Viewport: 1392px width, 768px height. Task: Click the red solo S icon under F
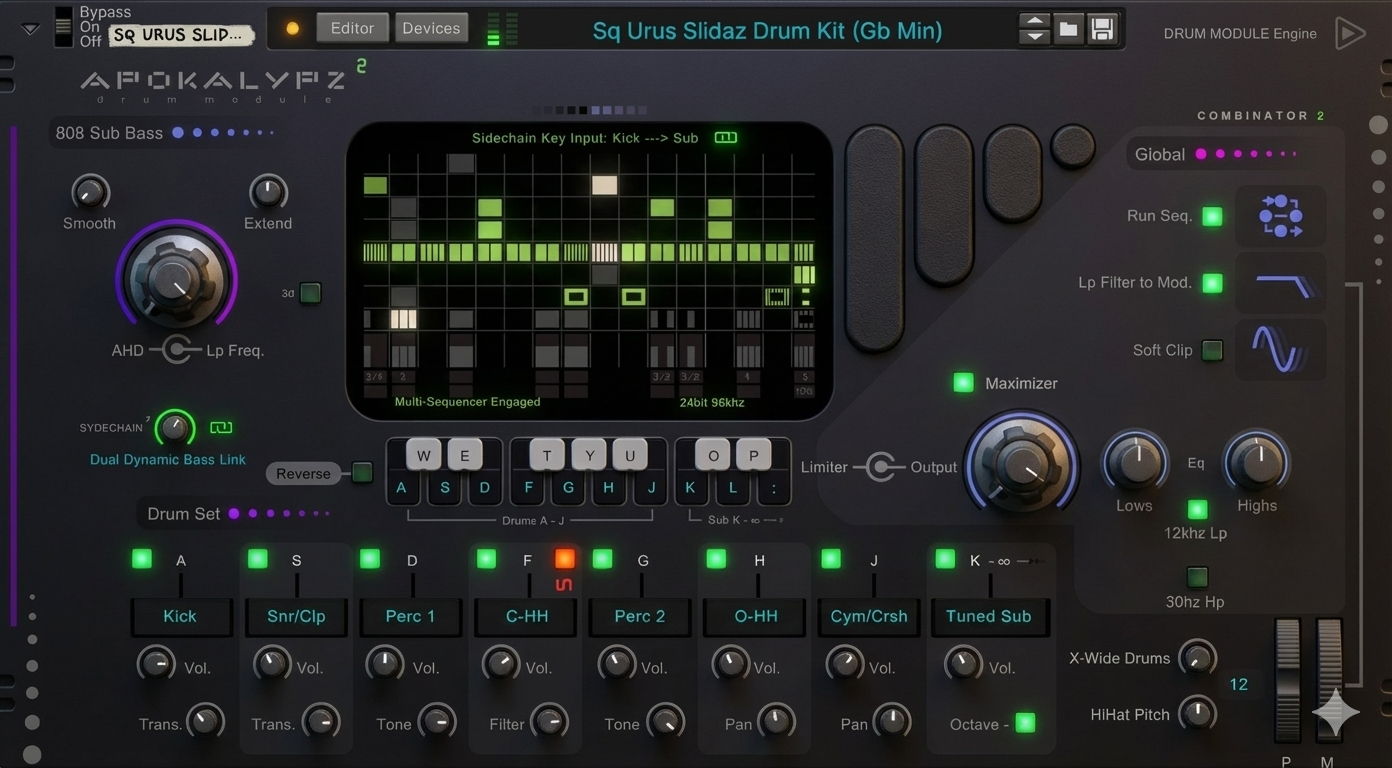click(564, 584)
